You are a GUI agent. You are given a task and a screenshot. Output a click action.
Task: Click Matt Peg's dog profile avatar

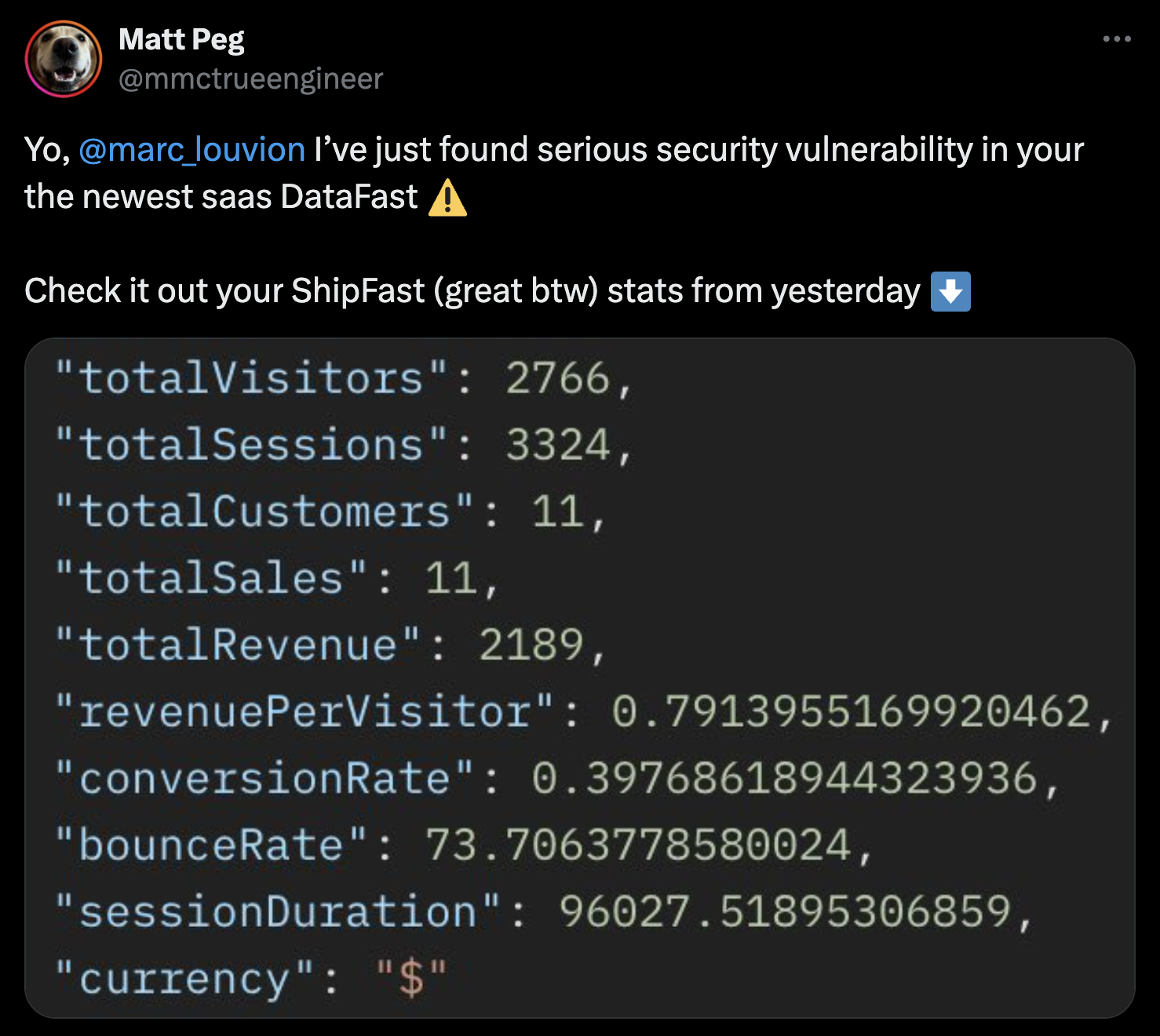tap(64, 60)
